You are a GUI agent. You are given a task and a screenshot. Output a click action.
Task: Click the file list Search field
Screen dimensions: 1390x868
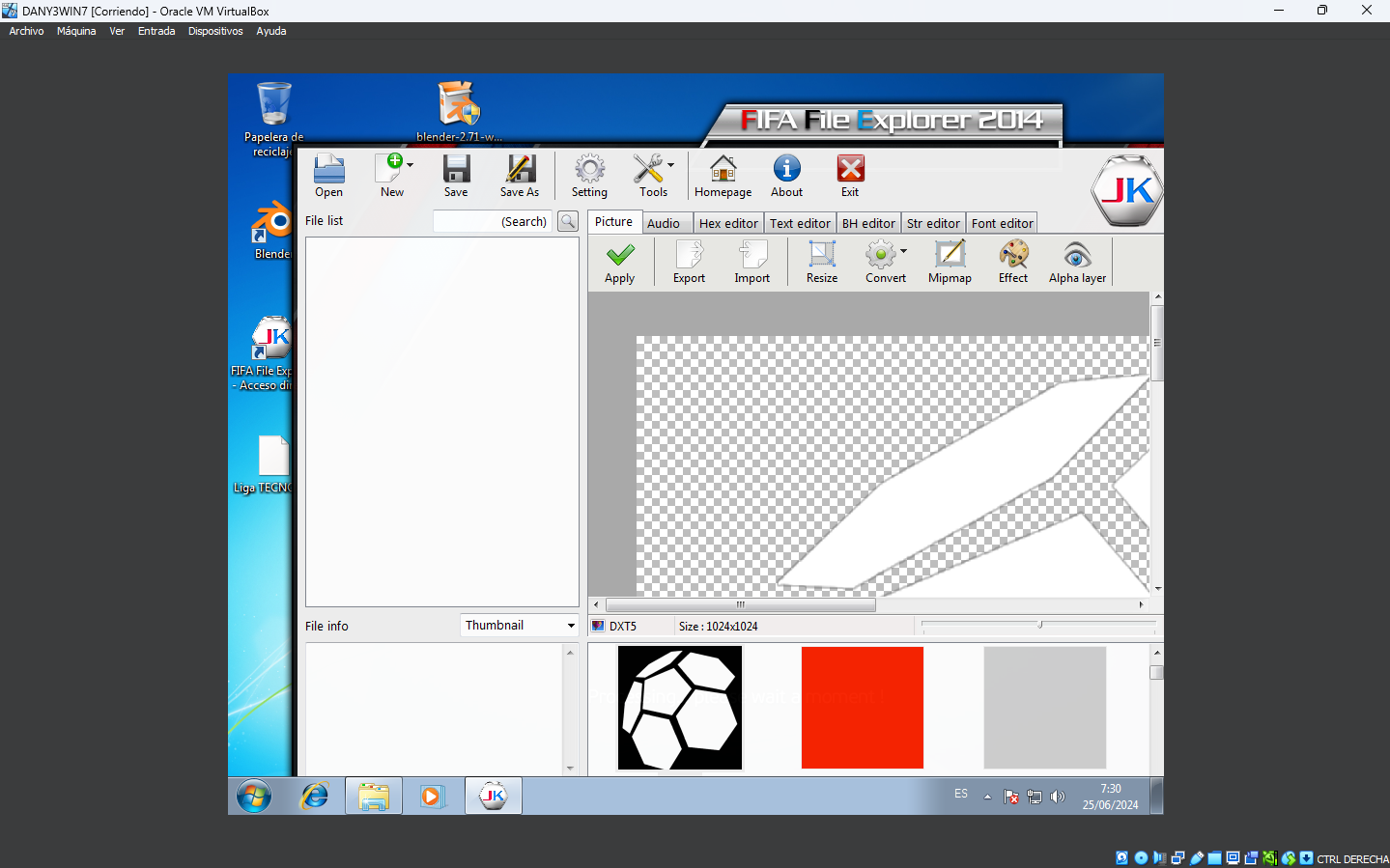[493, 221]
